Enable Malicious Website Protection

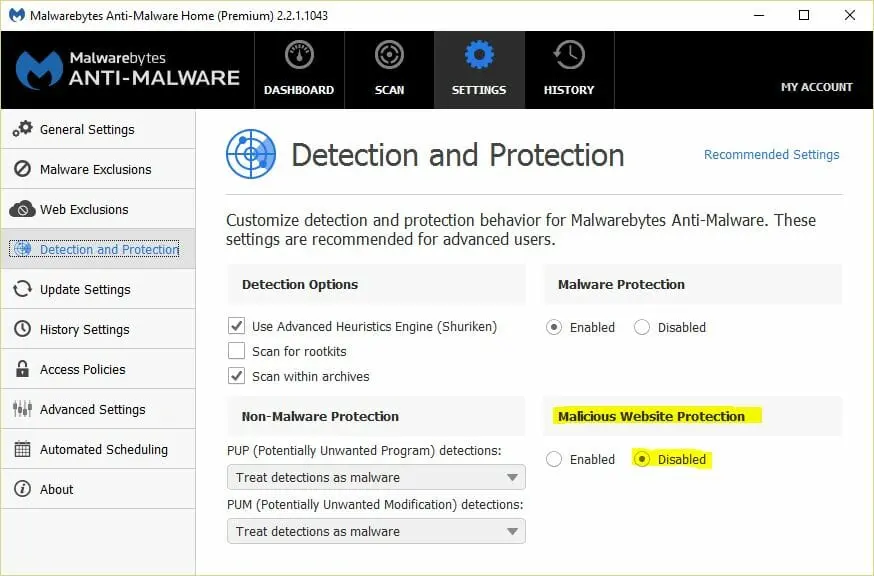click(x=555, y=459)
